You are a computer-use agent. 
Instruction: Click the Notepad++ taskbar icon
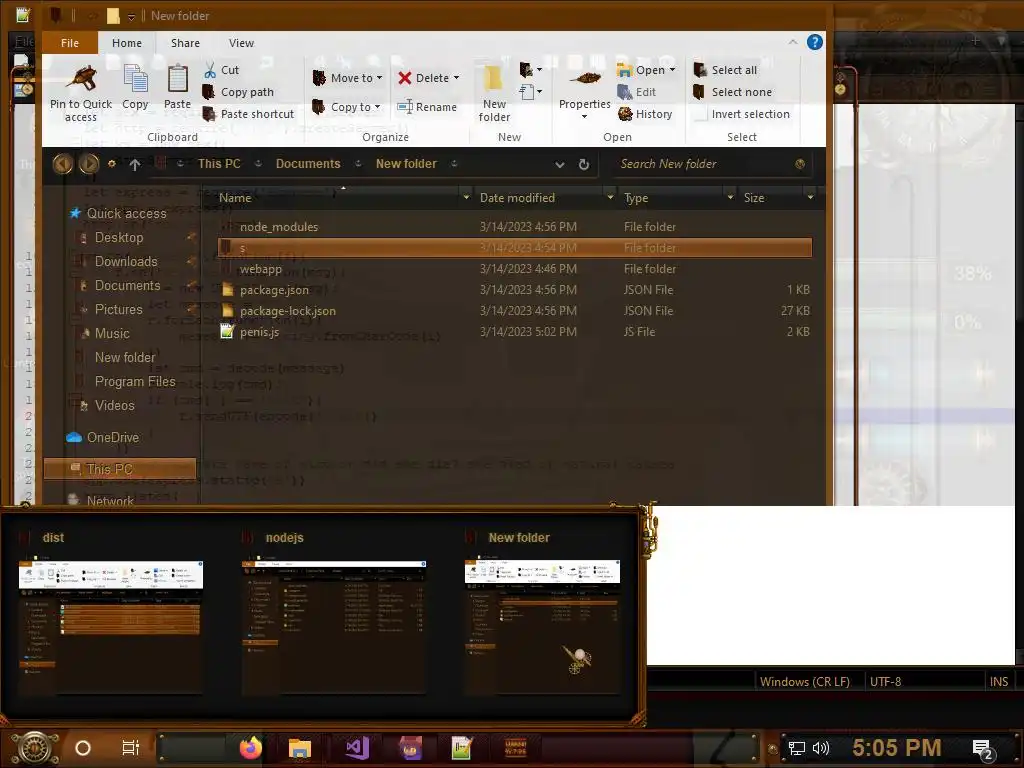pyautogui.click(x=462, y=748)
